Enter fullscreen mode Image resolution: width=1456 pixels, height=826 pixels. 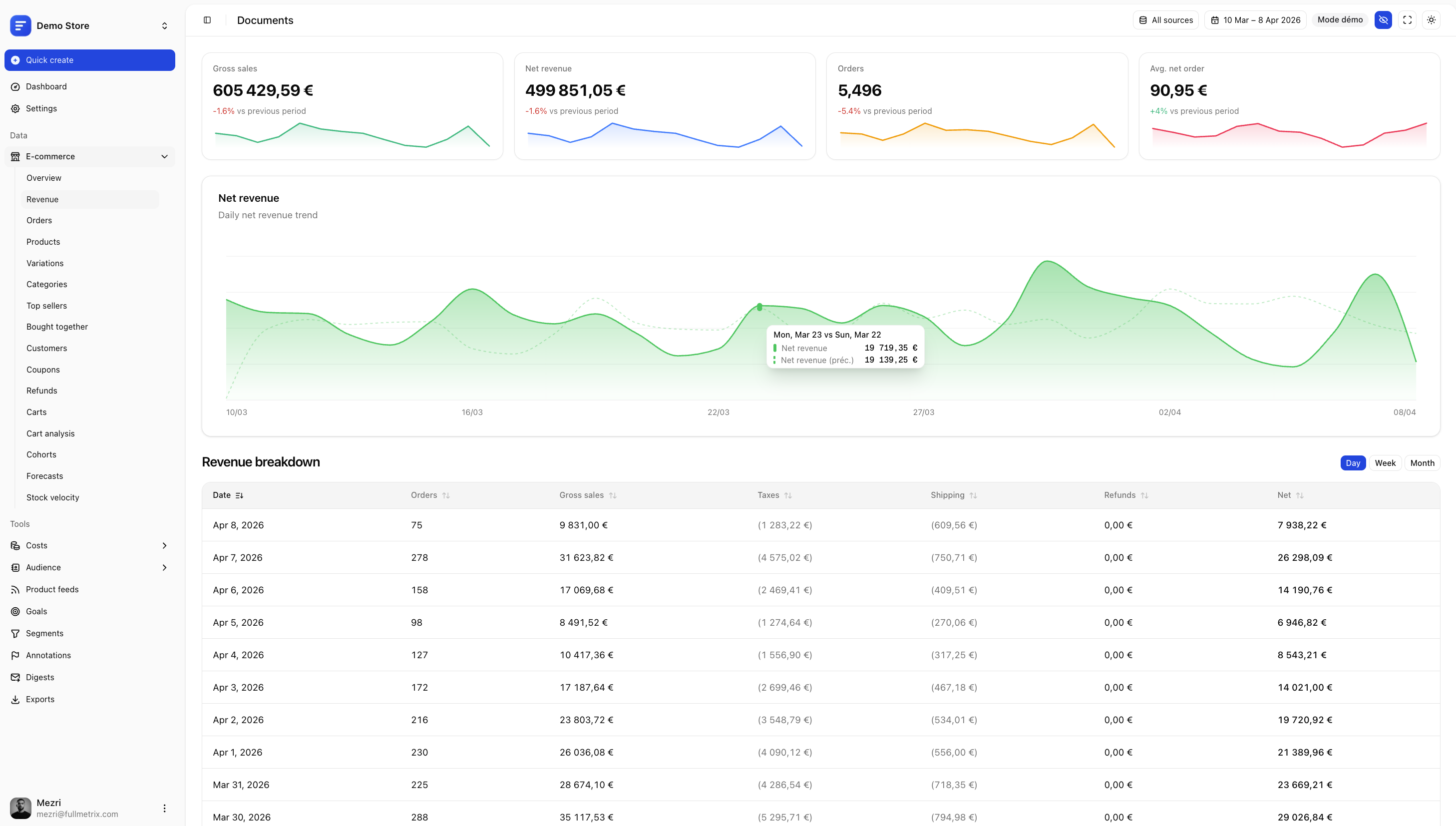coord(1407,20)
